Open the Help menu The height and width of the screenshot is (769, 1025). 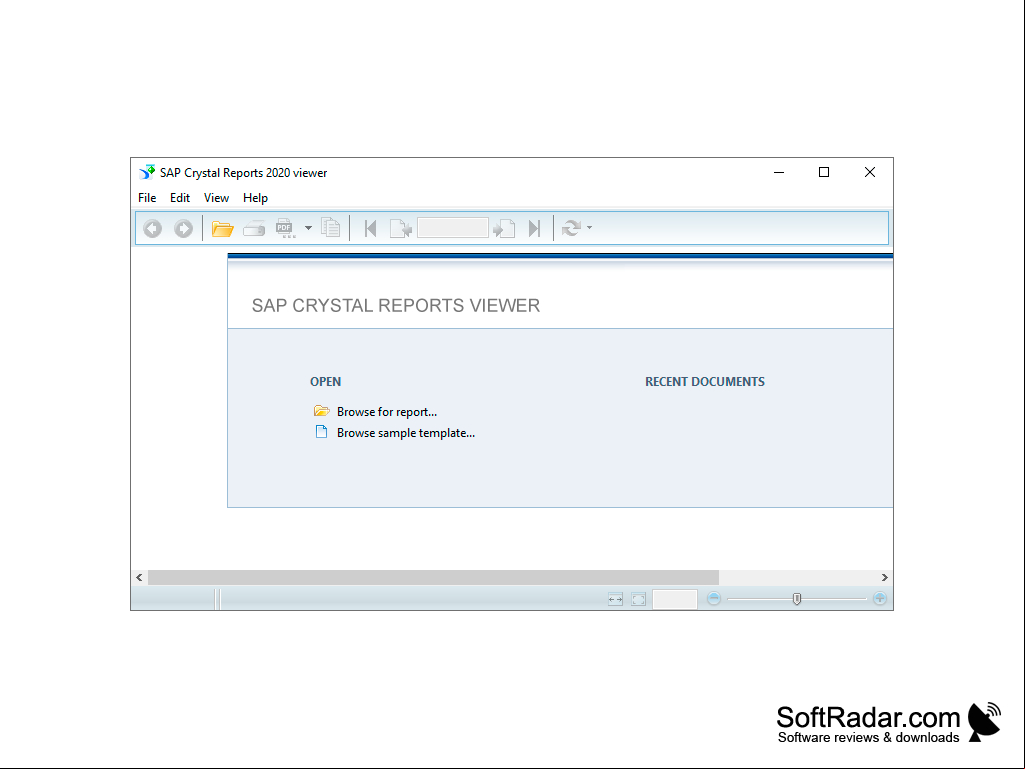click(x=256, y=197)
